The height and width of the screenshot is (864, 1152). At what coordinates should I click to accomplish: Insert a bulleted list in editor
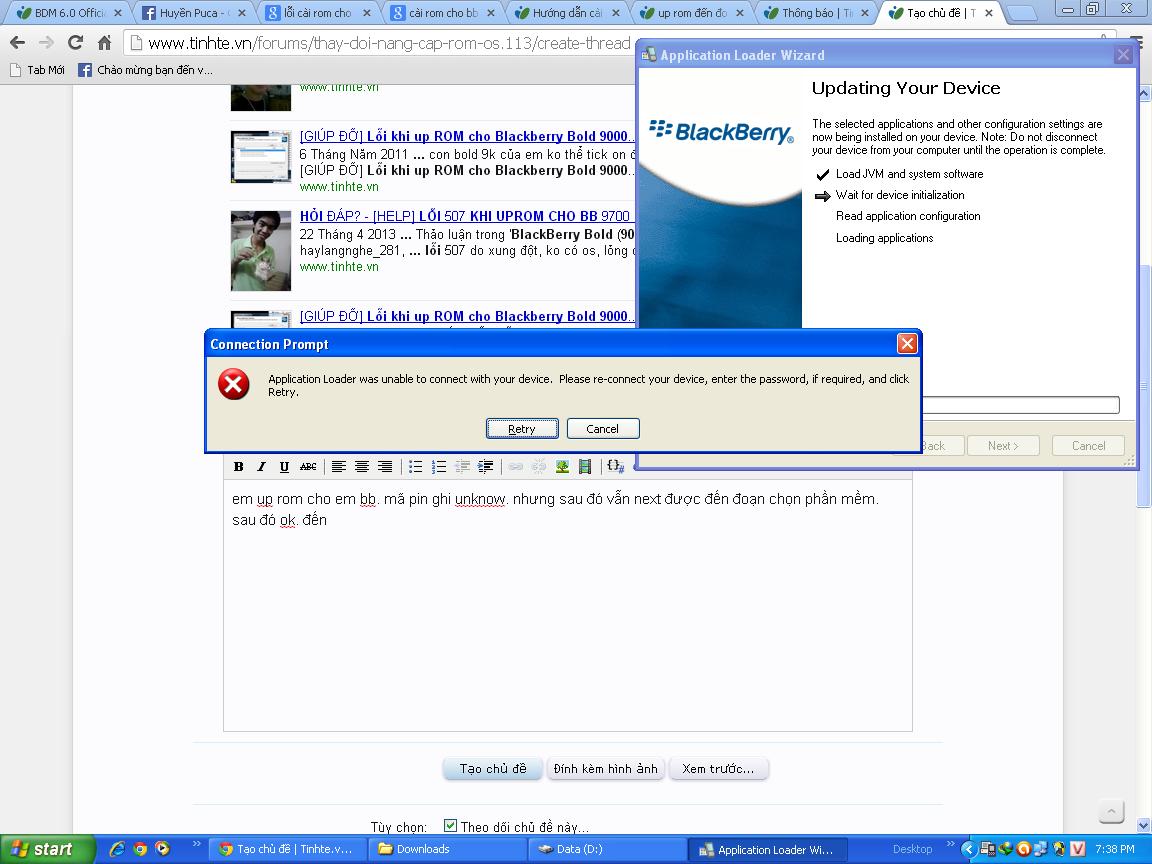[416, 467]
